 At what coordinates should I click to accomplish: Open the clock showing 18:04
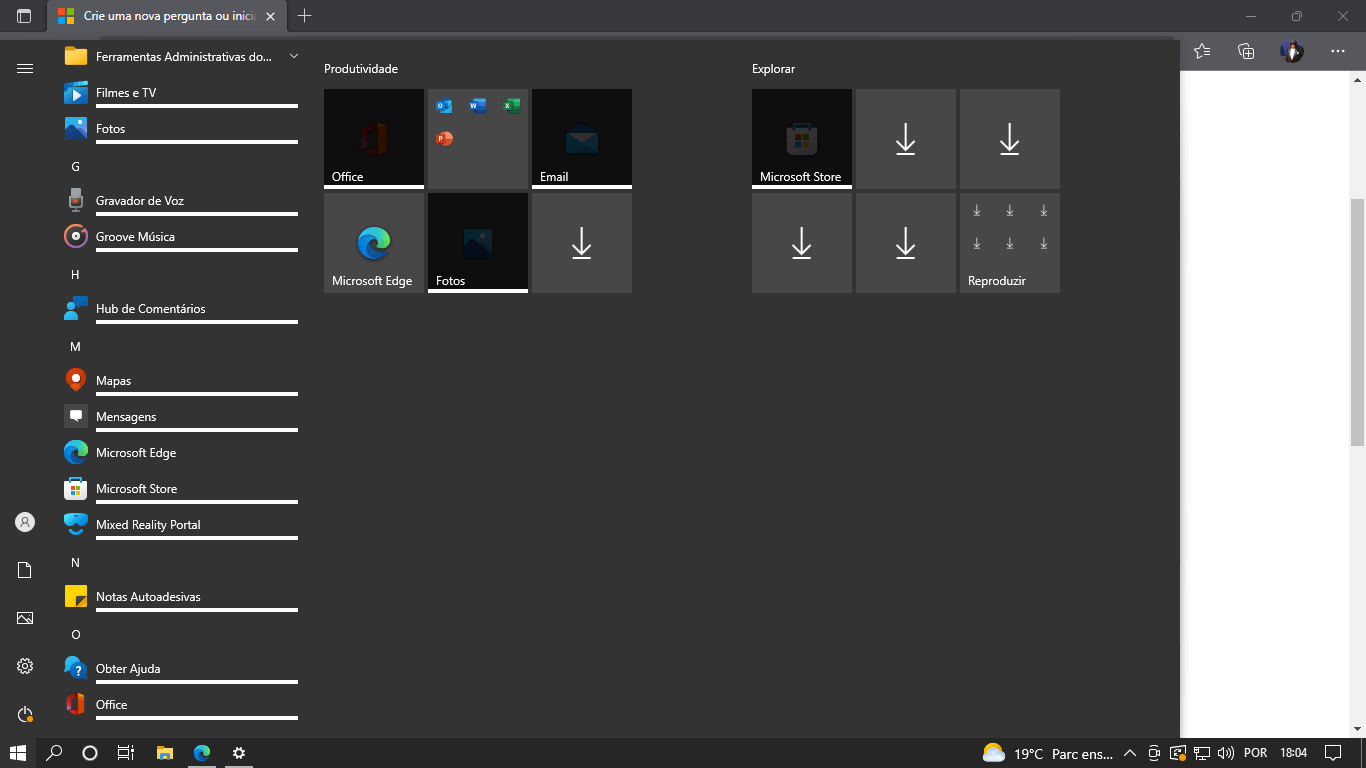(x=1294, y=753)
